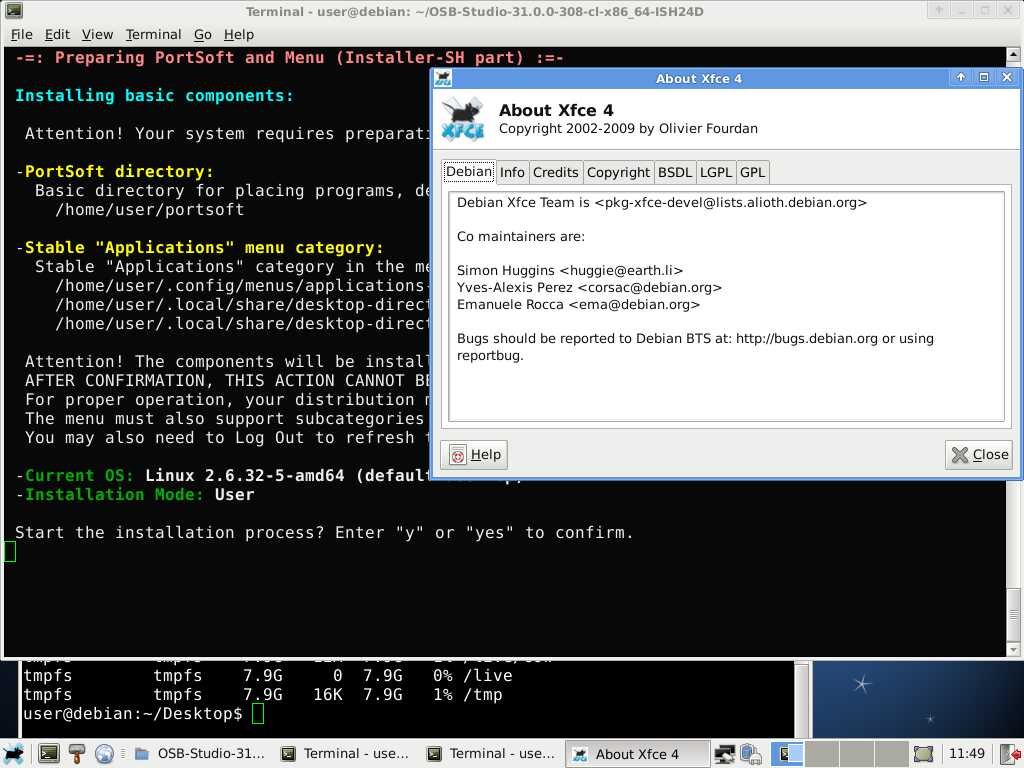Focus OSB-Studio-31... folder in taskbar
The height and width of the screenshot is (768, 1024).
click(x=200, y=754)
